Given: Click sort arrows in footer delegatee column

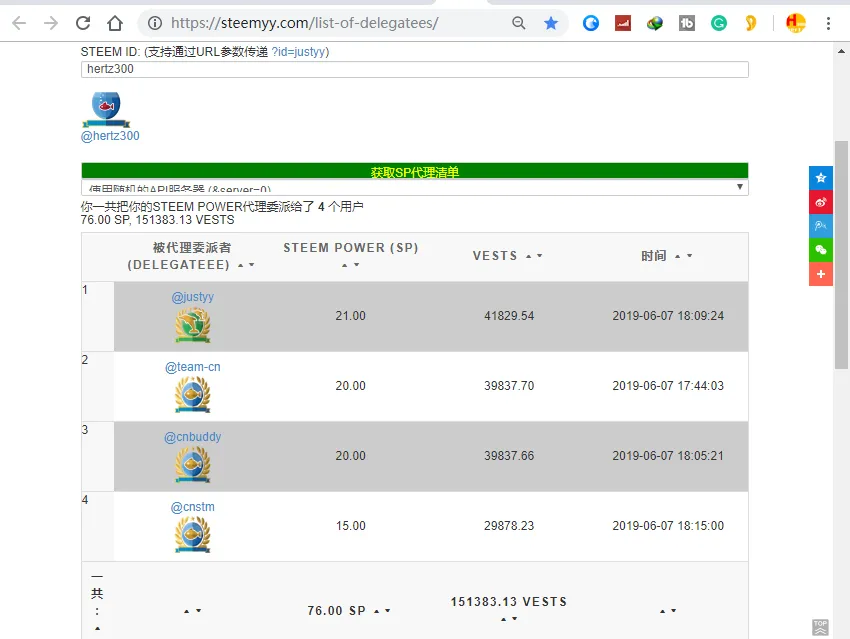Looking at the screenshot, I should pos(192,611).
